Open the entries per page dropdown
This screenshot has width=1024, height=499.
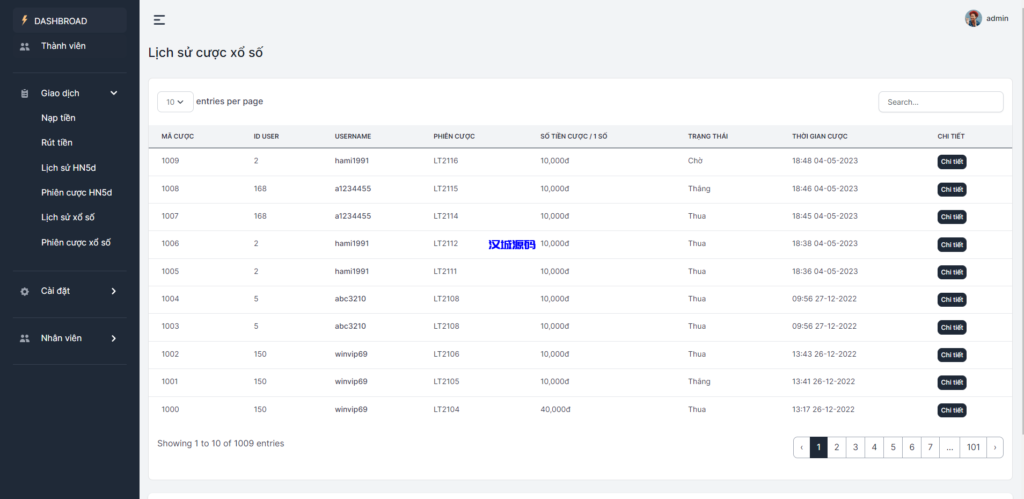[175, 102]
